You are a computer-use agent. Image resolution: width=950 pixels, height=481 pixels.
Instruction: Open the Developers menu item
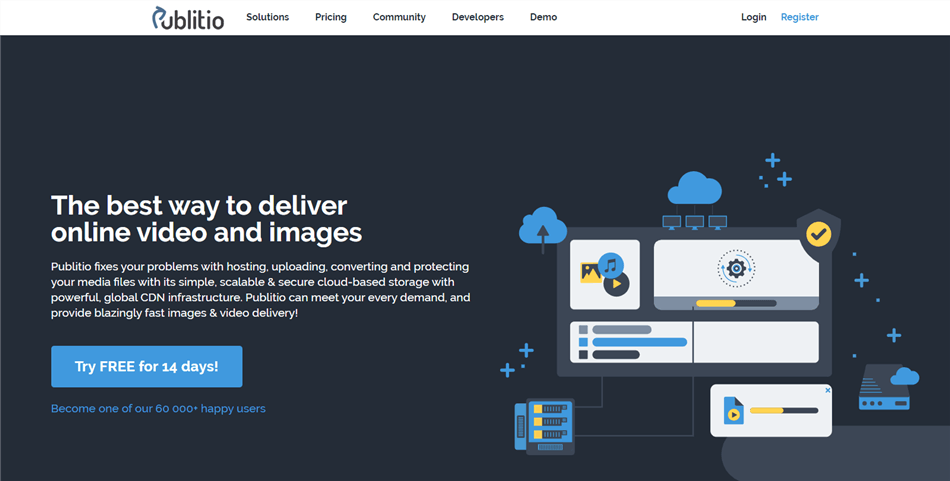(x=477, y=17)
